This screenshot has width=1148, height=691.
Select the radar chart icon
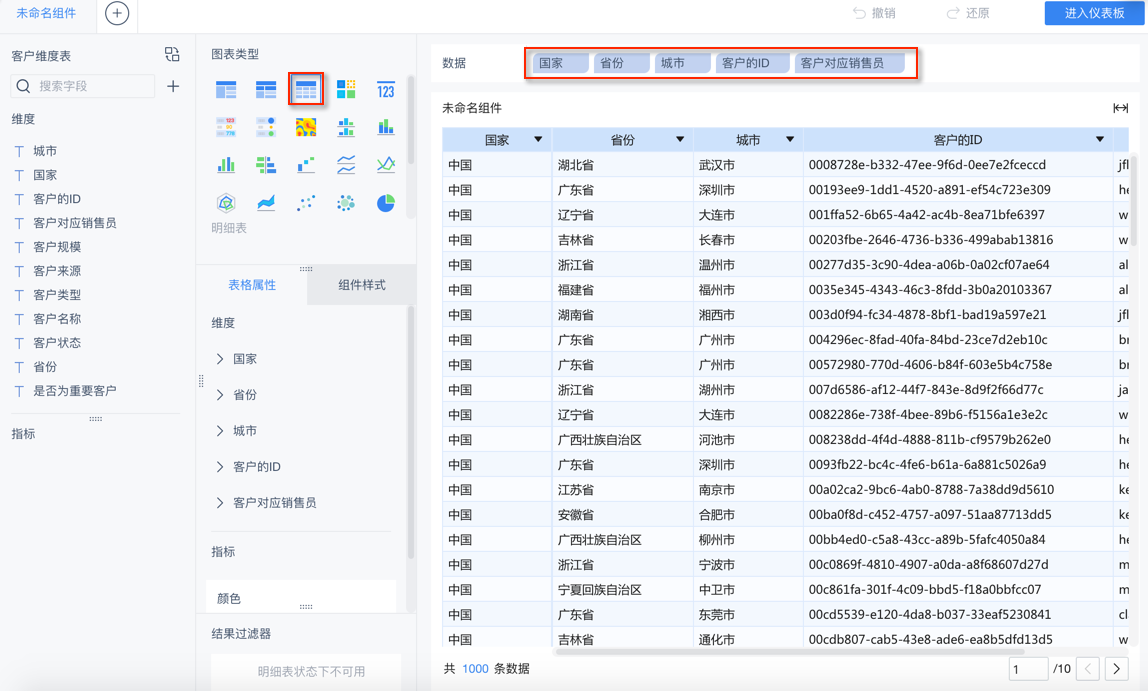(x=226, y=203)
